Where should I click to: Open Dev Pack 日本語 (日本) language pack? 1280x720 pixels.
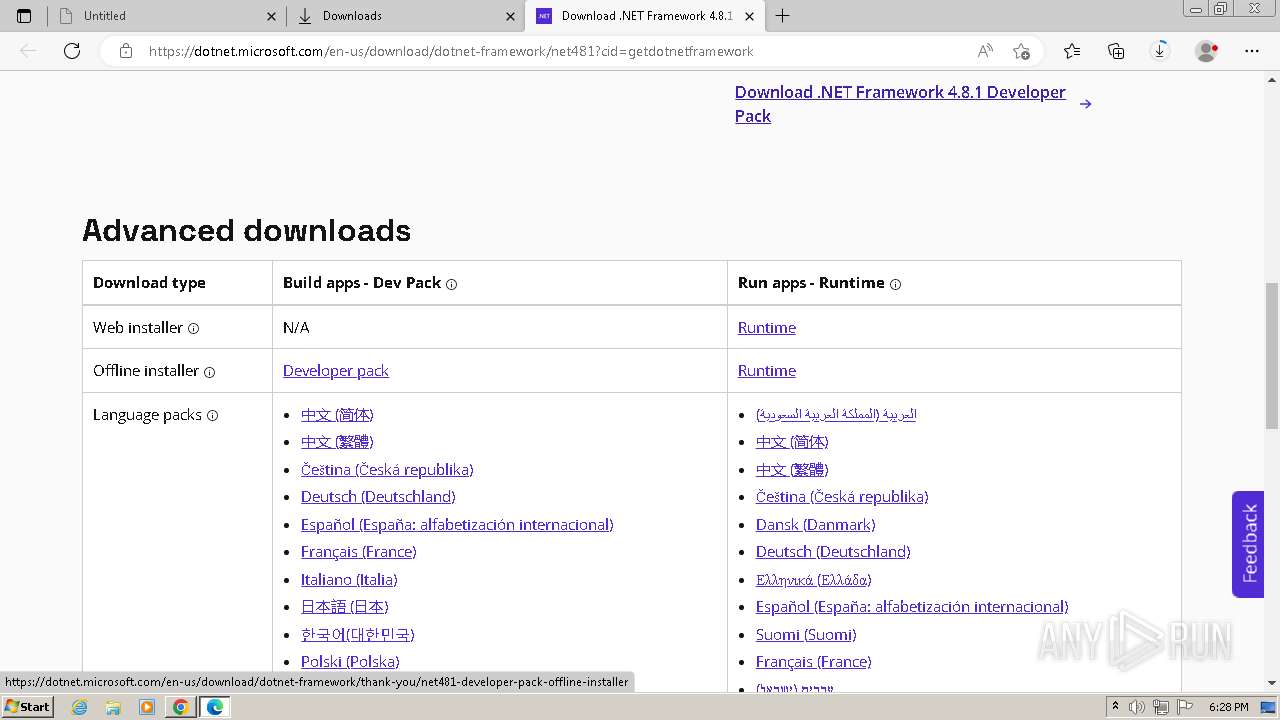tap(345, 606)
